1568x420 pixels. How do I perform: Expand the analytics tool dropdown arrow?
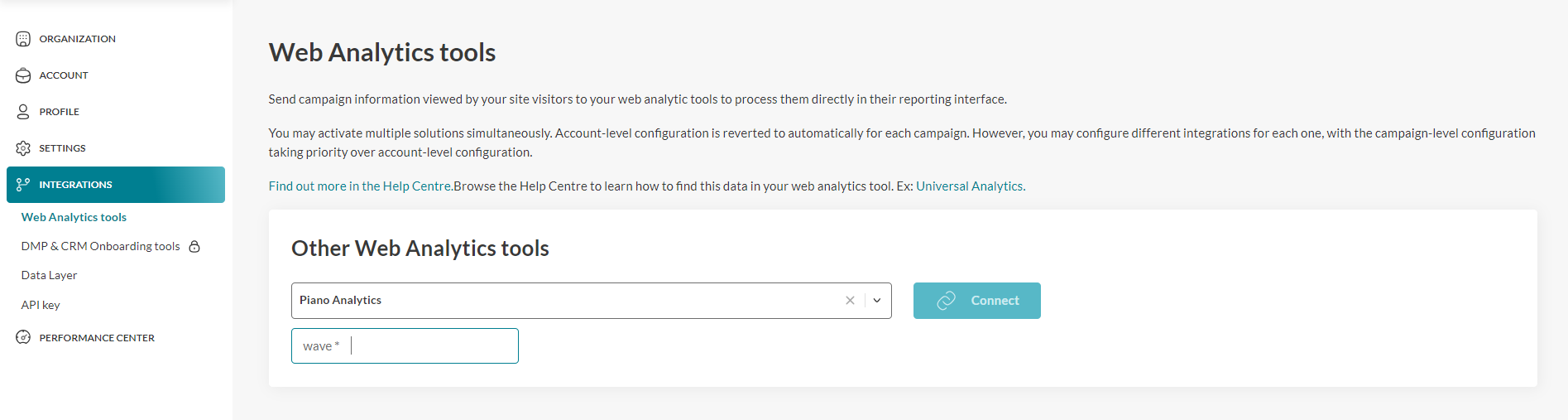tap(877, 301)
